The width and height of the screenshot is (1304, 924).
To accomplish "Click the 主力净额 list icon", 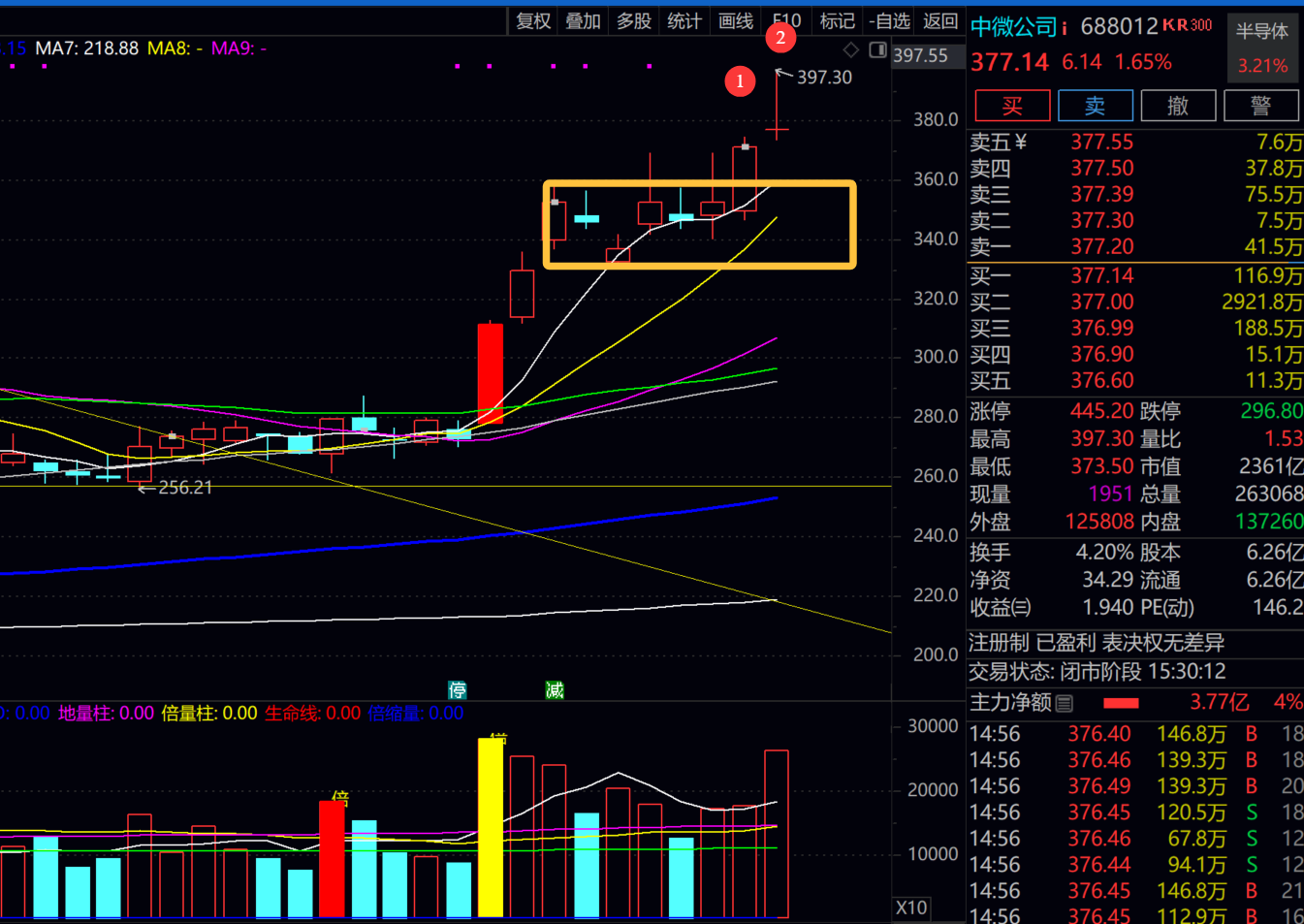I will point(1065,703).
